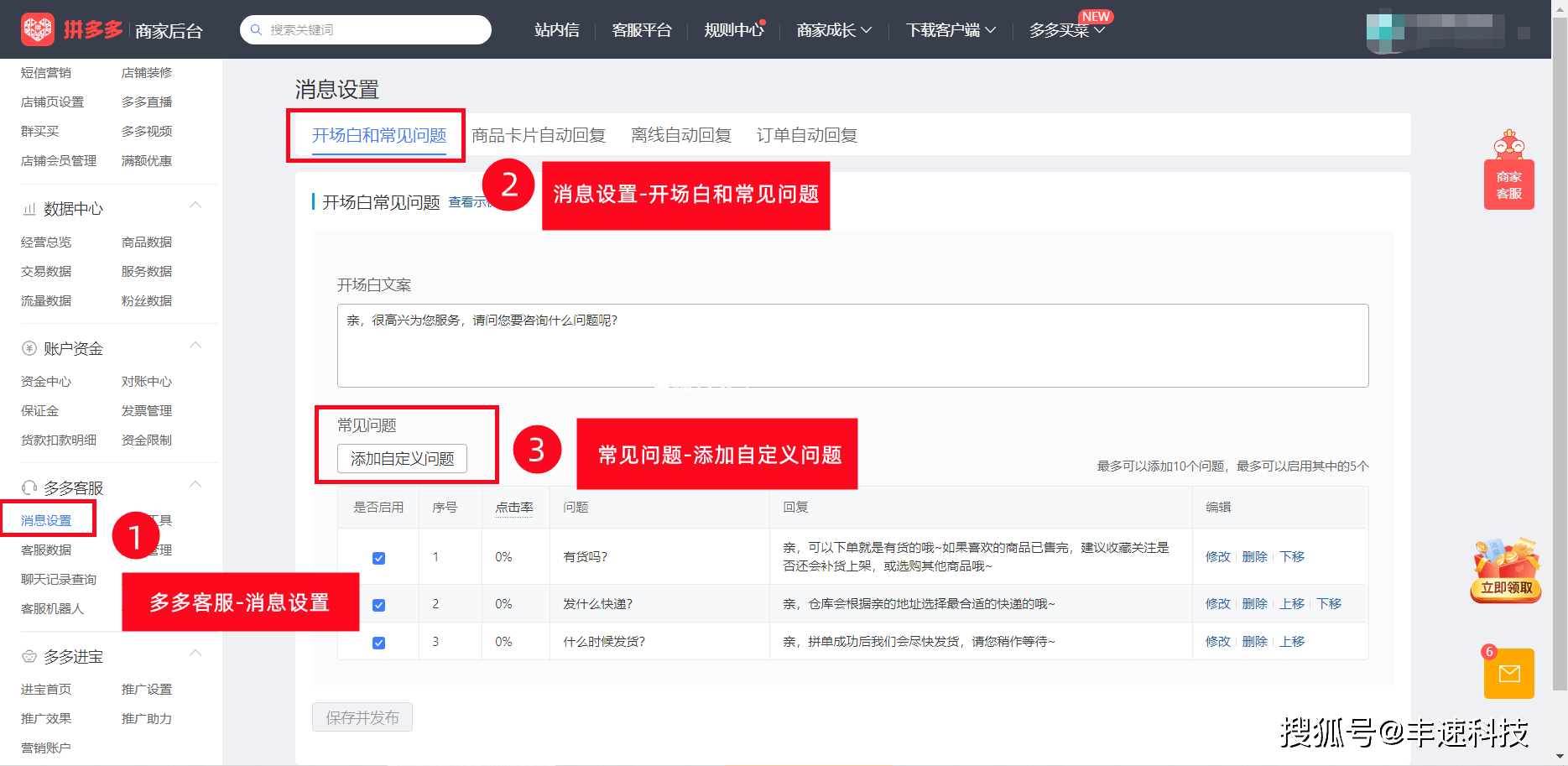The width and height of the screenshot is (1568, 766).
Task: Uncheck the '有货吗?' question checkbox
Action: tap(378, 558)
